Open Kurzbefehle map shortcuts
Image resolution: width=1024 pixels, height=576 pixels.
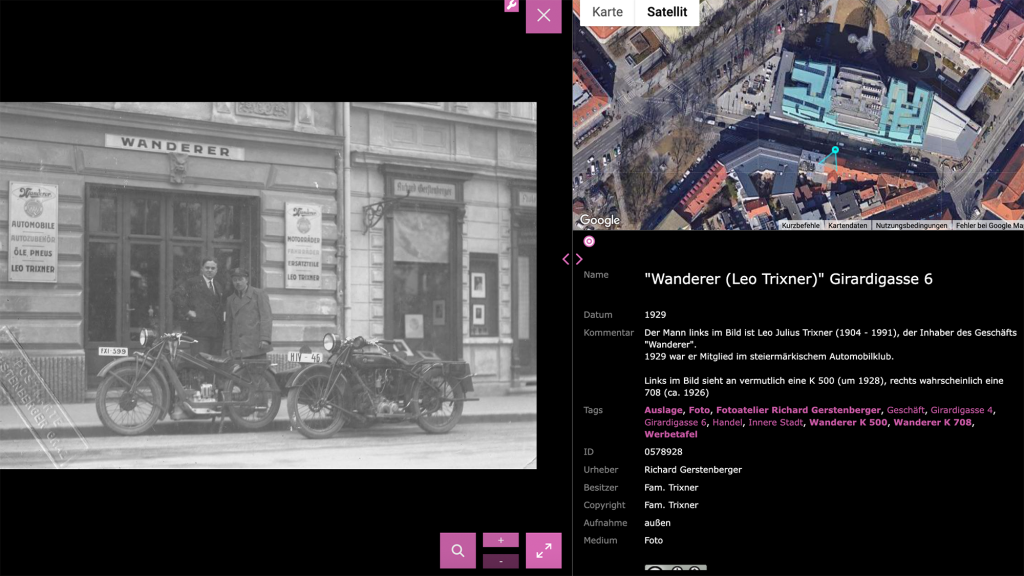(x=800, y=225)
